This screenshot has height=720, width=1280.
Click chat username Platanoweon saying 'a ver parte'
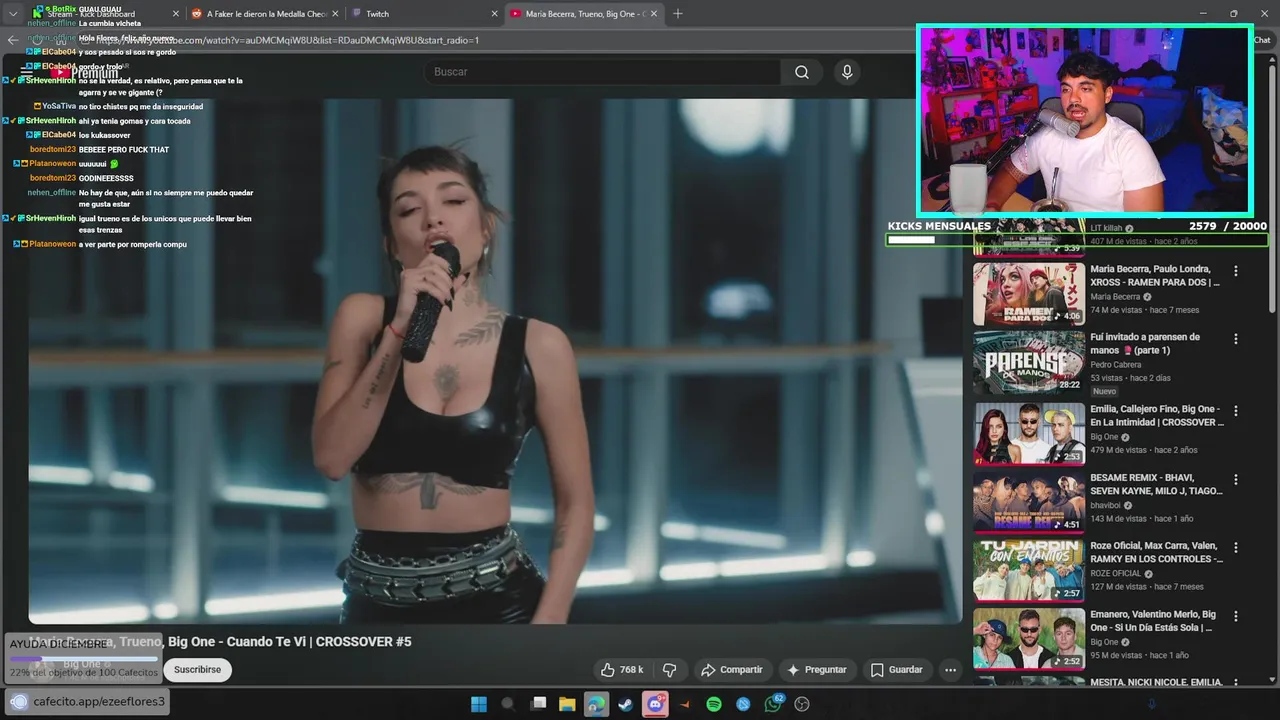point(52,244)
